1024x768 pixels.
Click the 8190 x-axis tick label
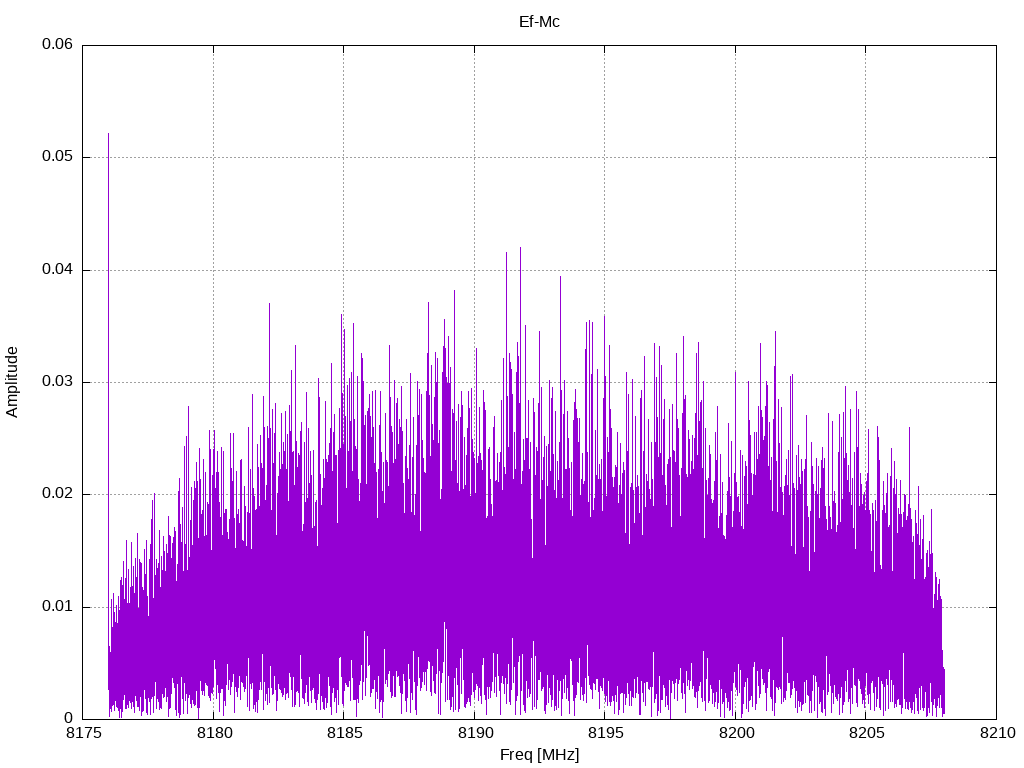coord(475,733)
